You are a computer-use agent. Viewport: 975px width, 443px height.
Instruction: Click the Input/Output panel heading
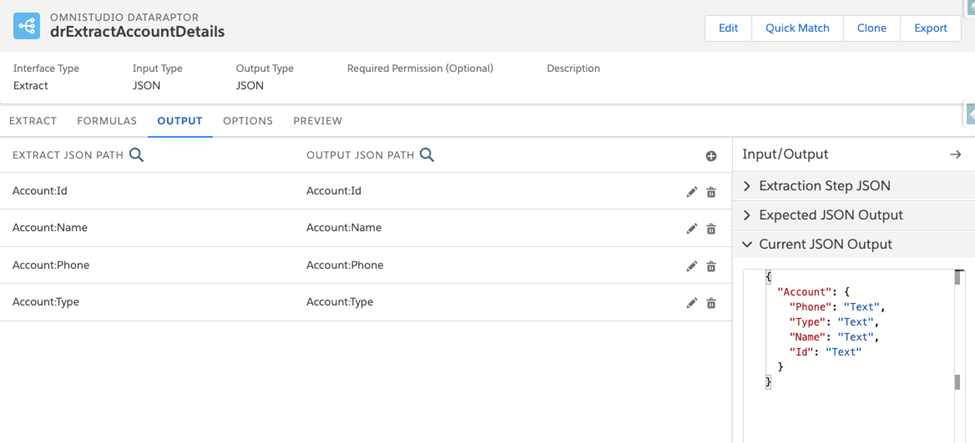coord(785,154)
